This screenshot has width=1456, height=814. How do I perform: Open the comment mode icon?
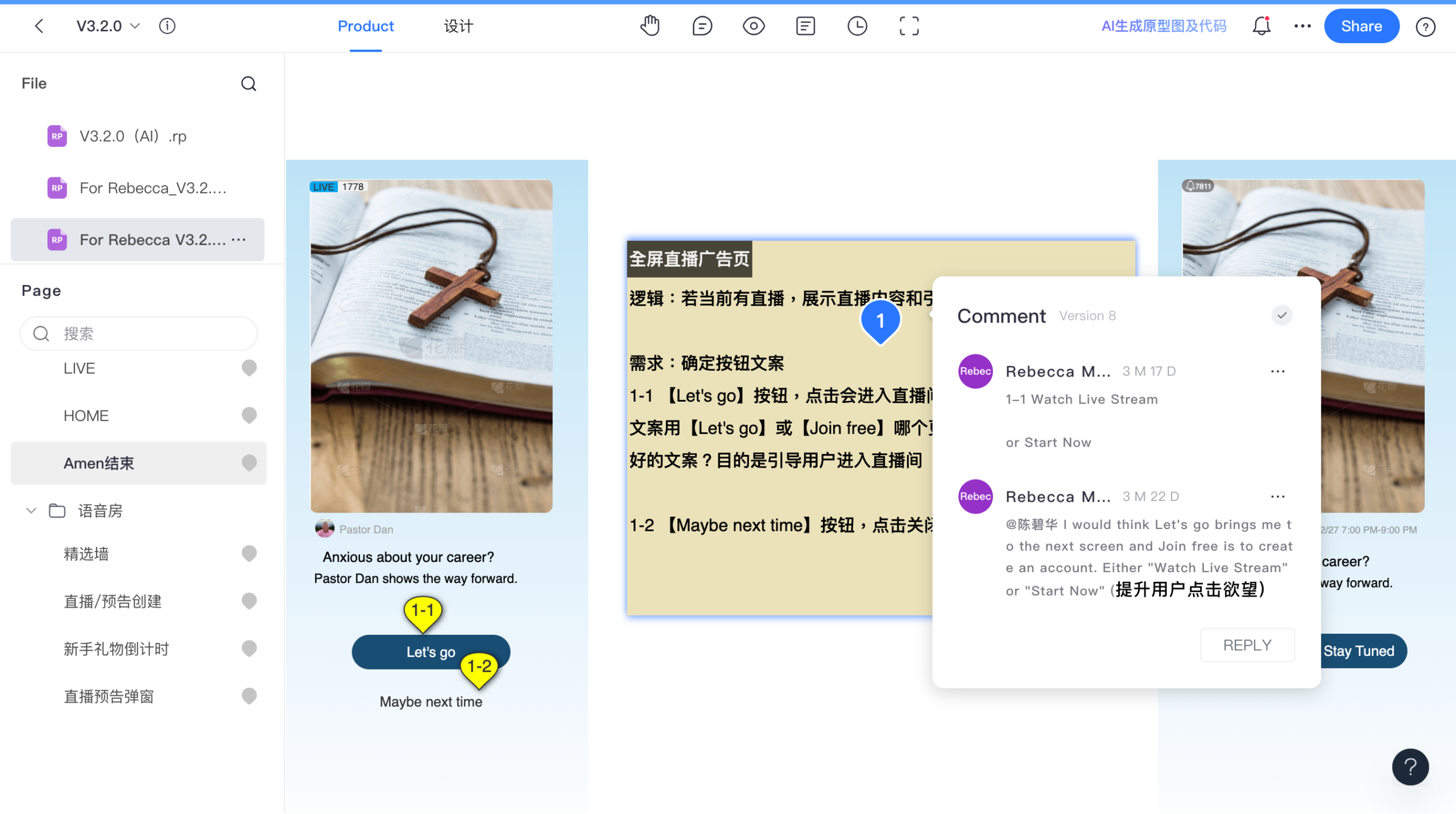point(702,26)
